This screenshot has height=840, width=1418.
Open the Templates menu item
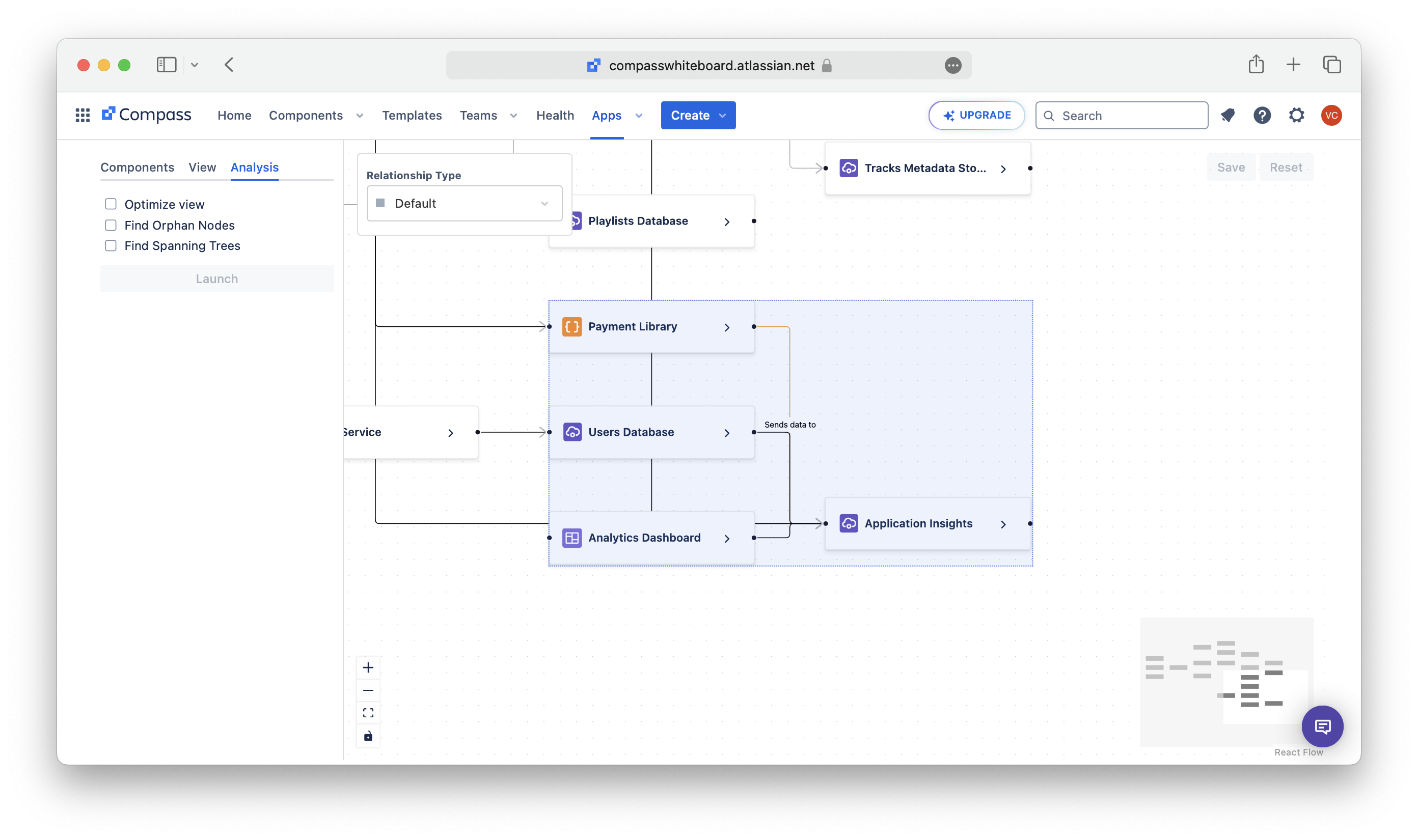coord(412,116)
